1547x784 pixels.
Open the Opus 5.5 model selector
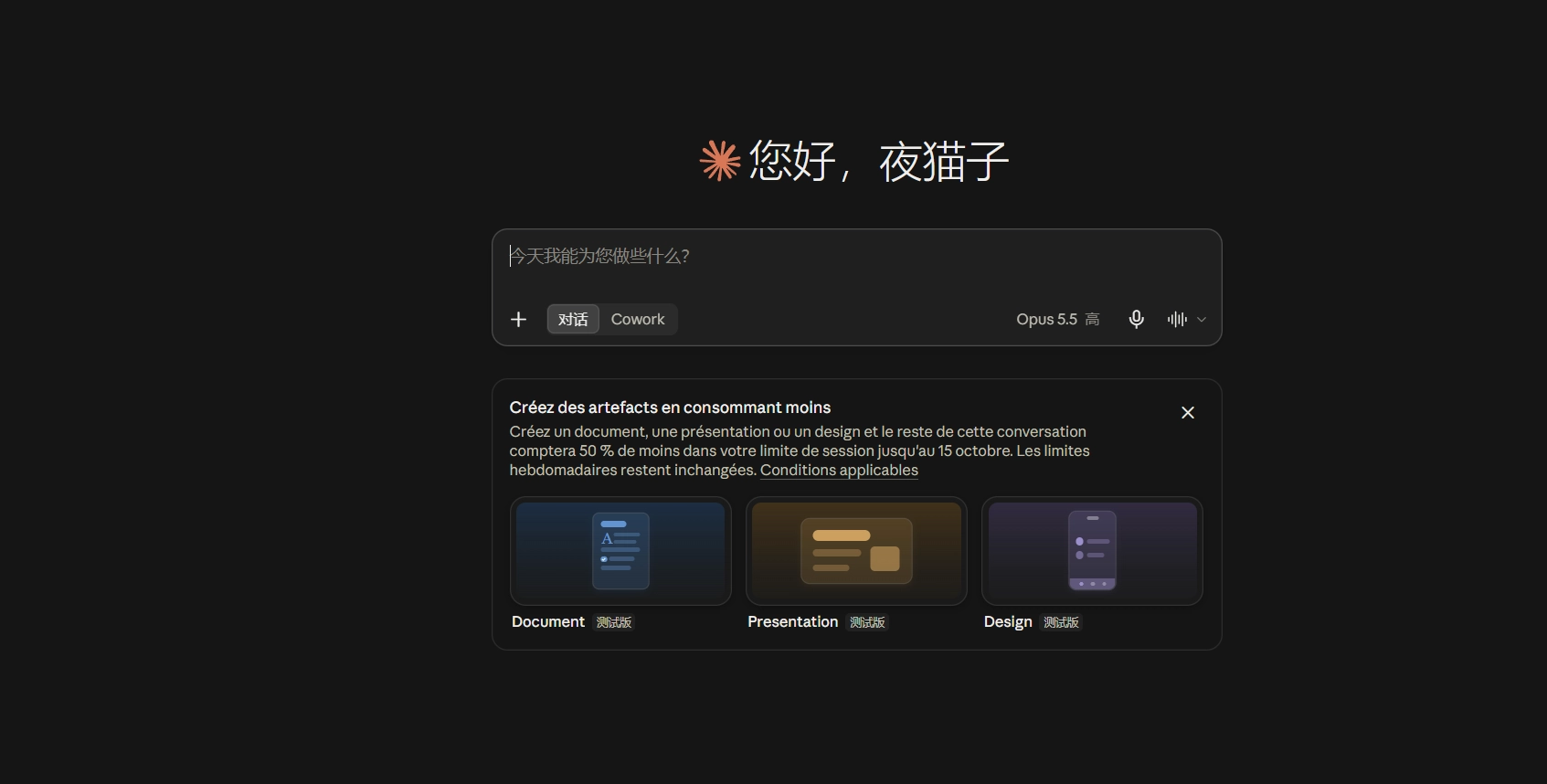(x=1058, y=319)
